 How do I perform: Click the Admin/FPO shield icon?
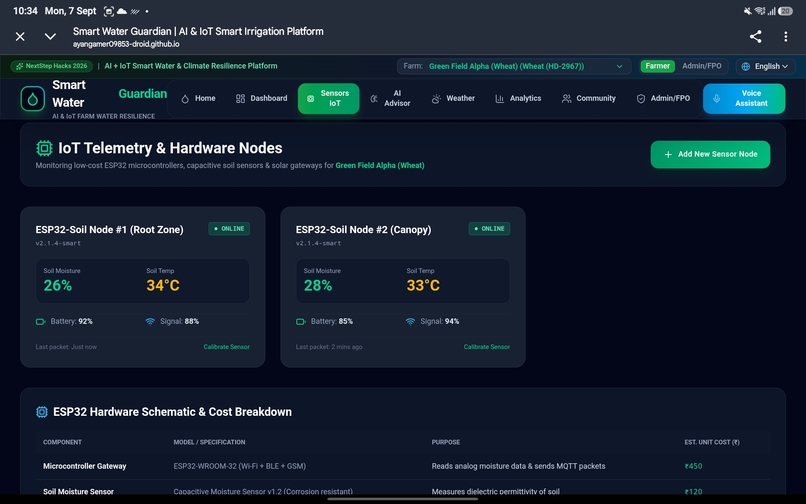click(x=640, y=99)
